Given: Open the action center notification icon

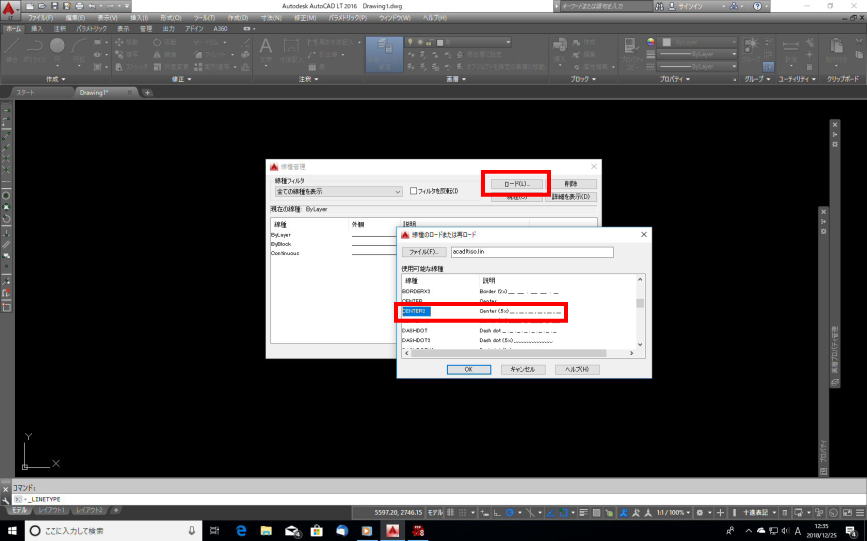Looking at the screenshot, I should 852,530.
